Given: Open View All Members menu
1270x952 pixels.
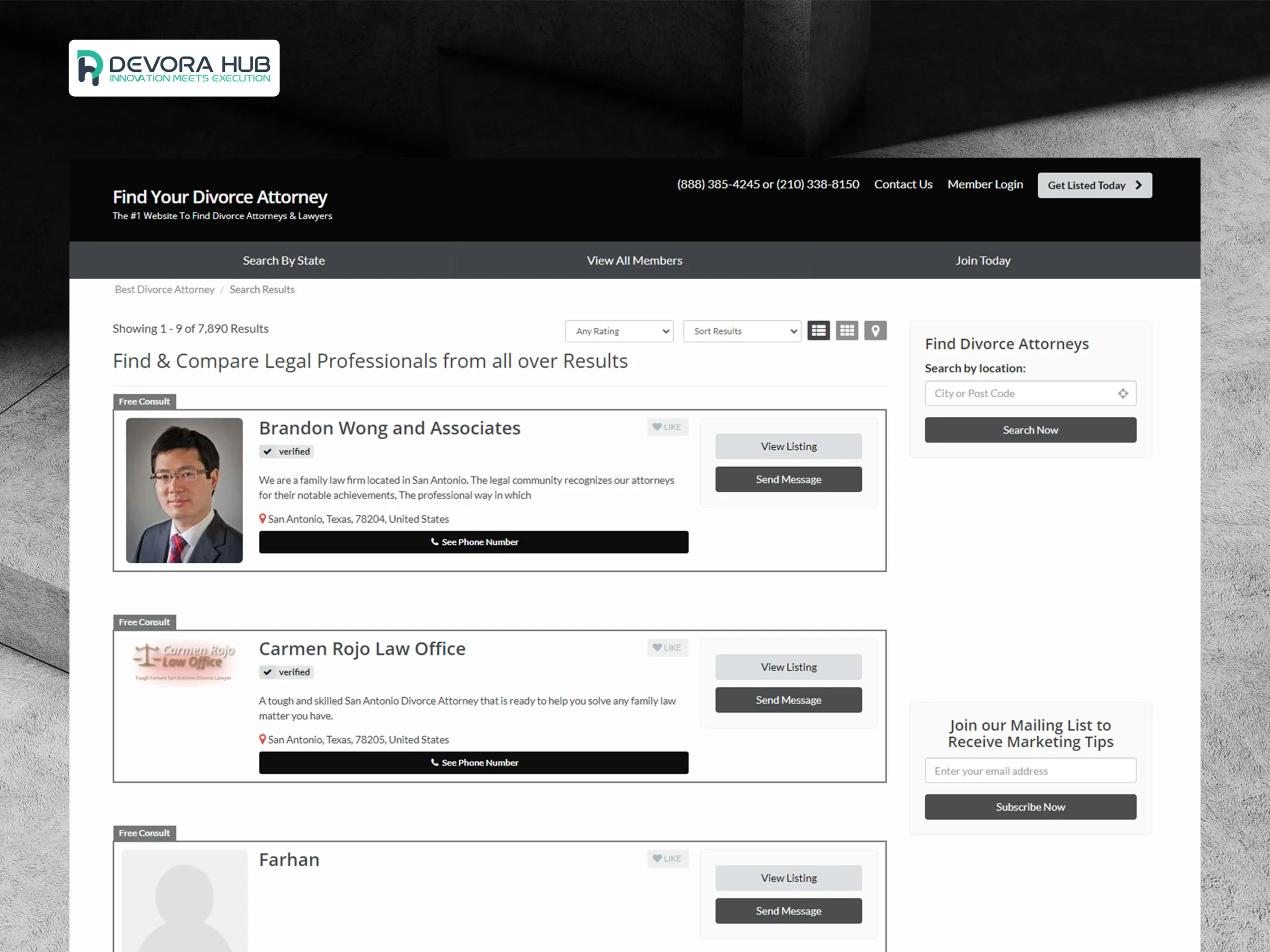Looking at the screenshot, I should 635,260.
